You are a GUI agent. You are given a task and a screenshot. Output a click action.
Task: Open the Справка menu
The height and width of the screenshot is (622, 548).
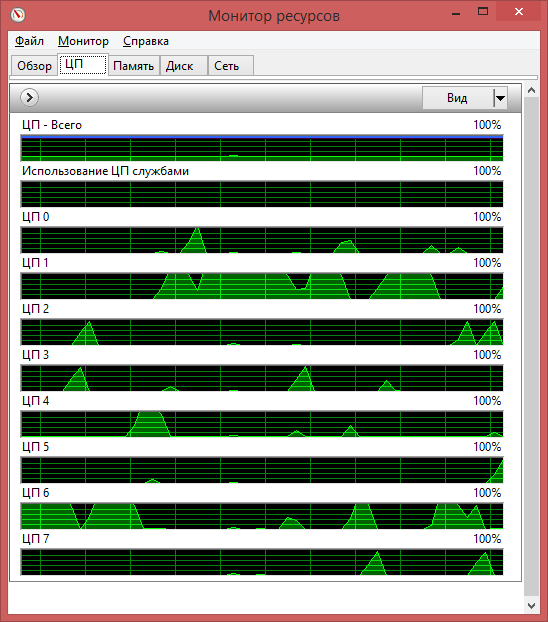(146, 41)
